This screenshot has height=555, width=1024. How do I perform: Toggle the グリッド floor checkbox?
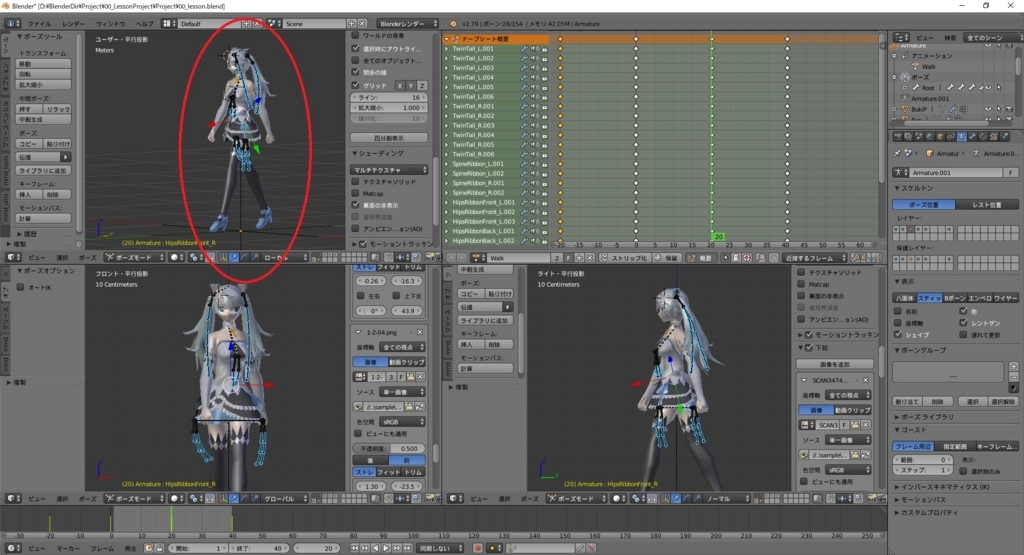pyautogui.click(x=355, y=85)
